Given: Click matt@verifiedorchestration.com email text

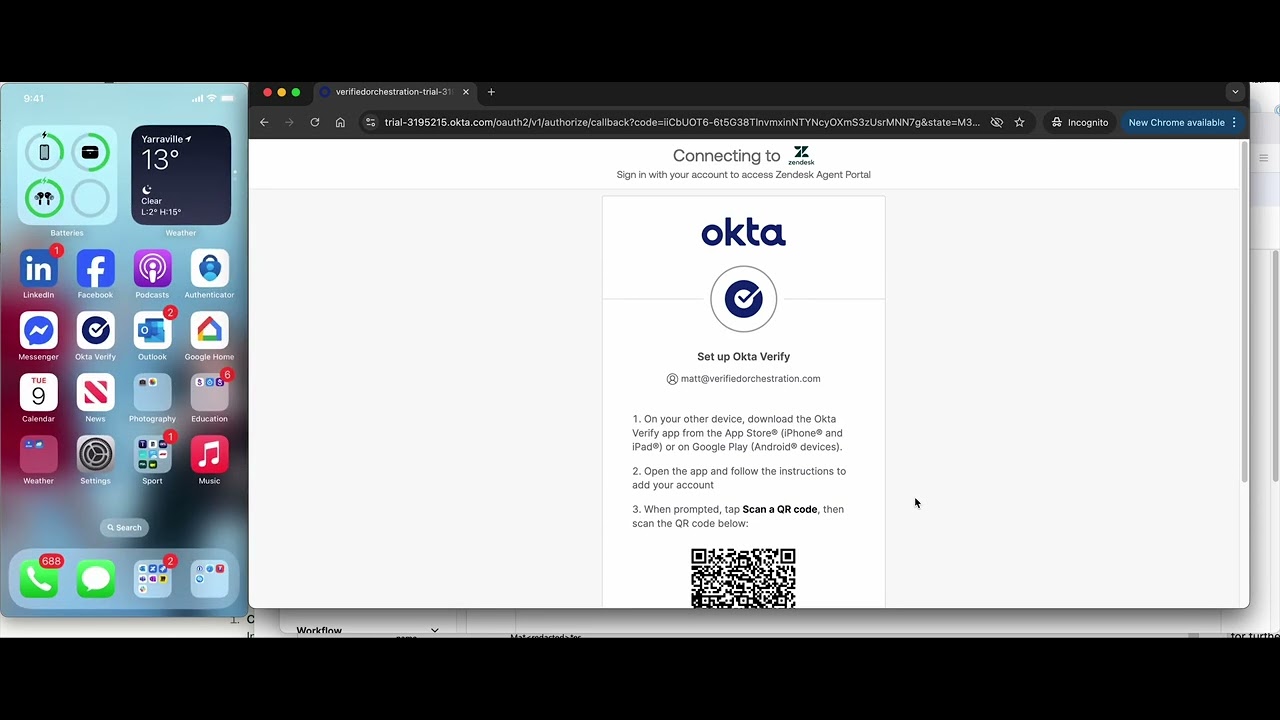Looking at the screenshot, I should [750, 379].
